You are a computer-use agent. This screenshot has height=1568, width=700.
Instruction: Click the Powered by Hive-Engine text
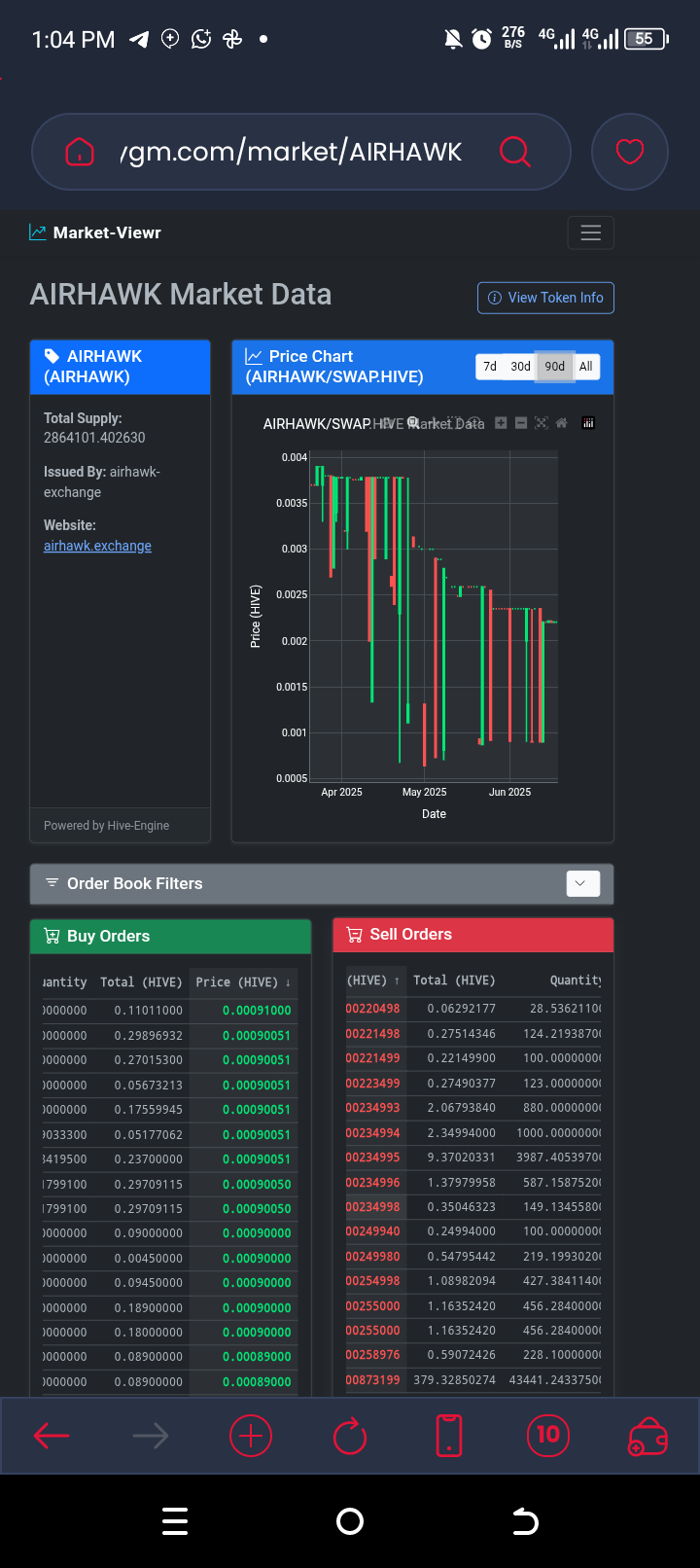coord(106,825)
